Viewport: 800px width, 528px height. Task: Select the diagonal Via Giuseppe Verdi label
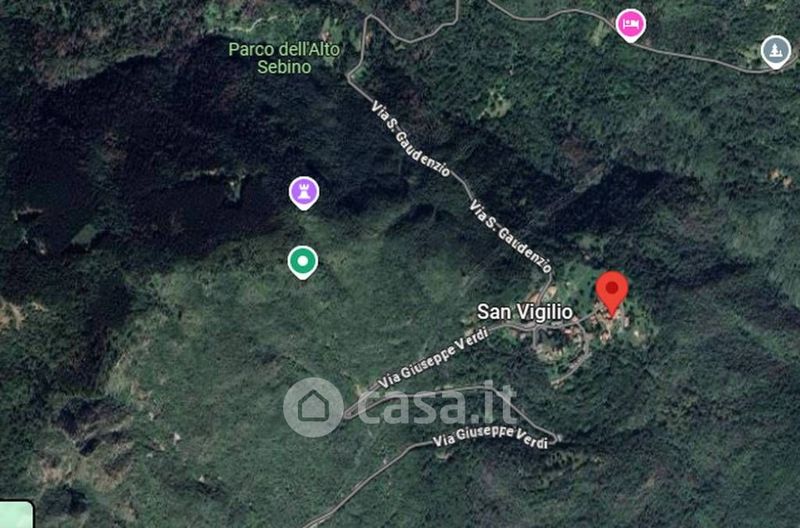click(433, 359)
